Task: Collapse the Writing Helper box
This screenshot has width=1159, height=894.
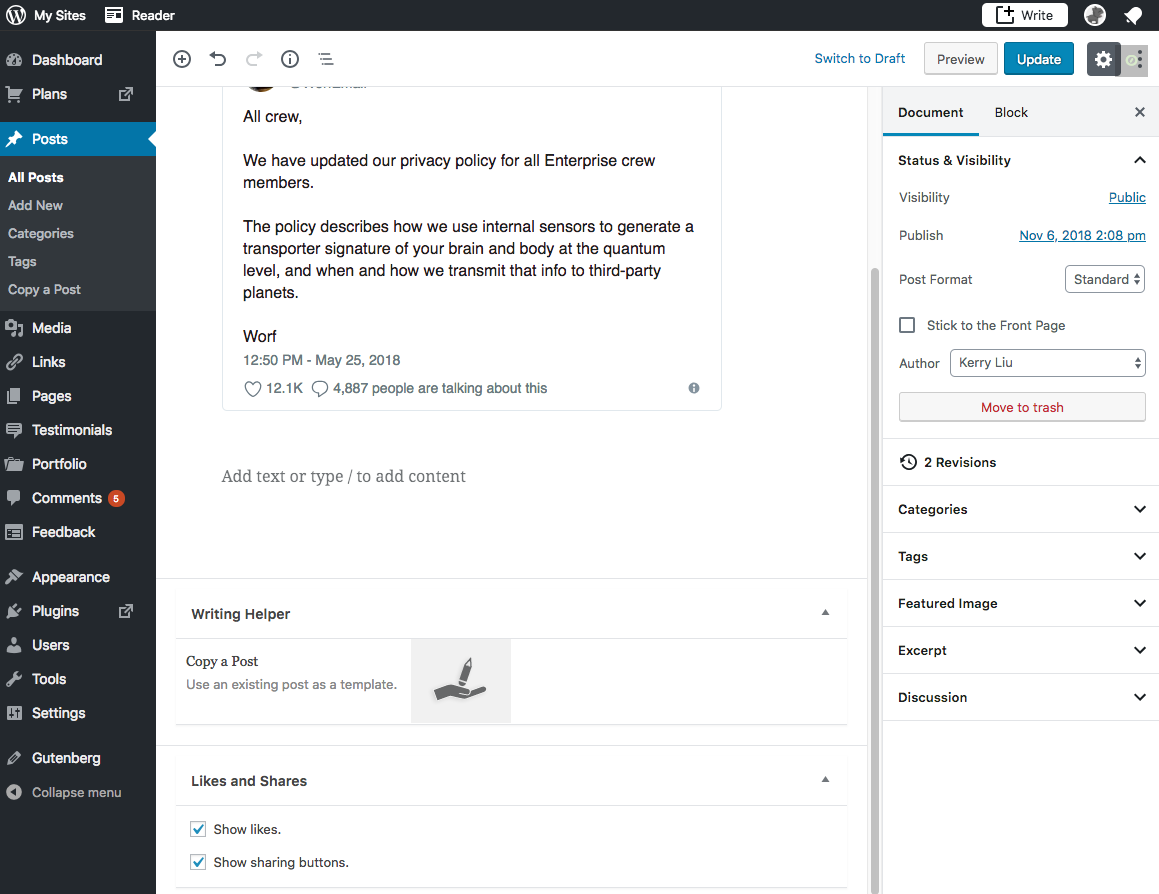Action: [x=826, y=612]
